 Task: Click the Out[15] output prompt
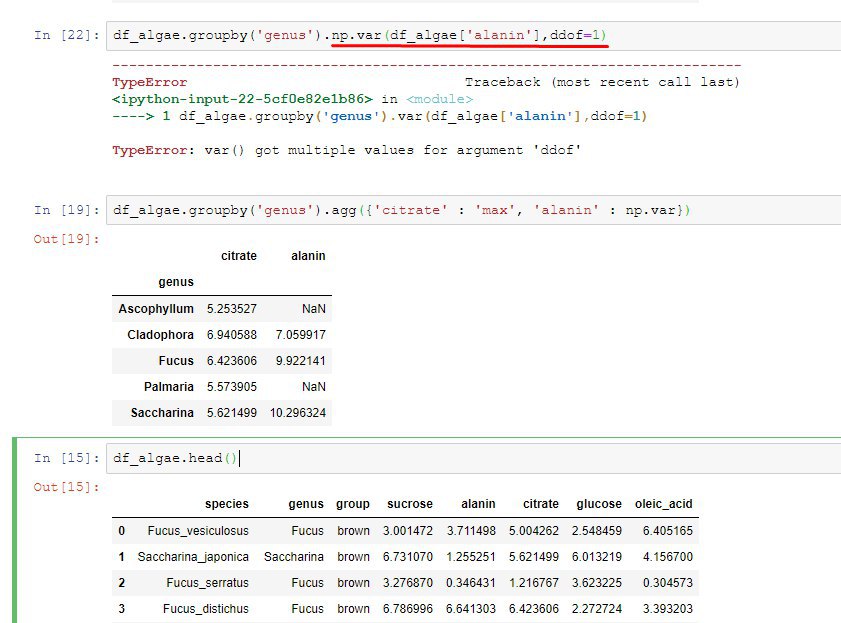coord(67,487)
